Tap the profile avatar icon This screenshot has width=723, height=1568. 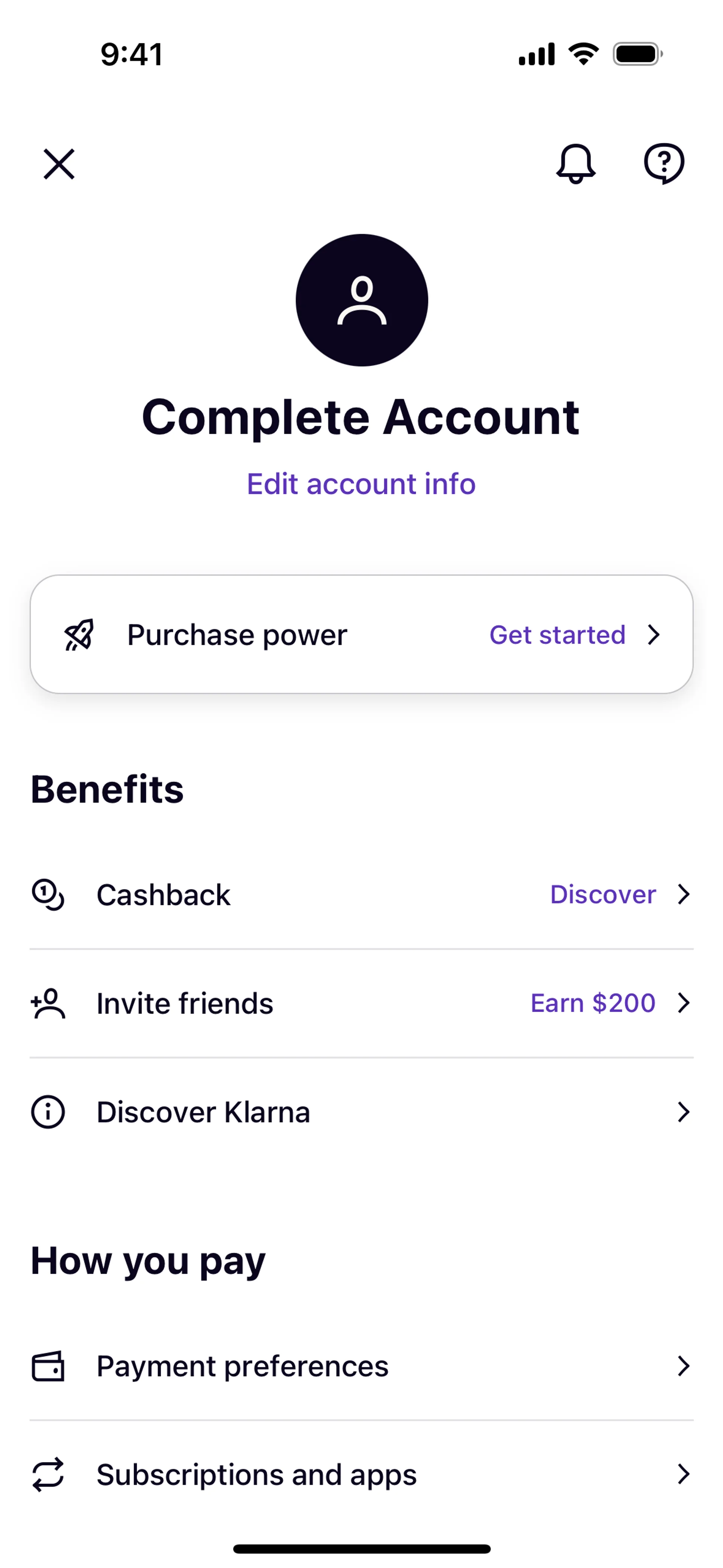(361, 300)
